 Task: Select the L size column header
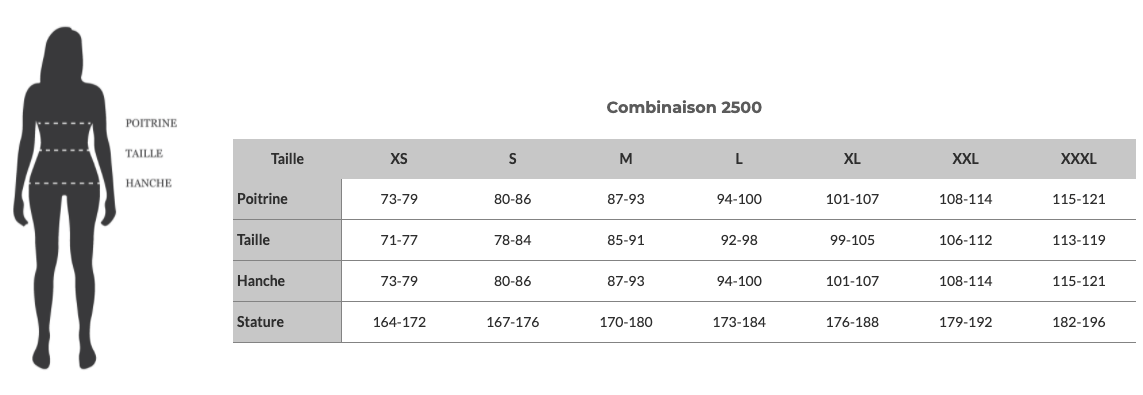[x=738, y=159]
